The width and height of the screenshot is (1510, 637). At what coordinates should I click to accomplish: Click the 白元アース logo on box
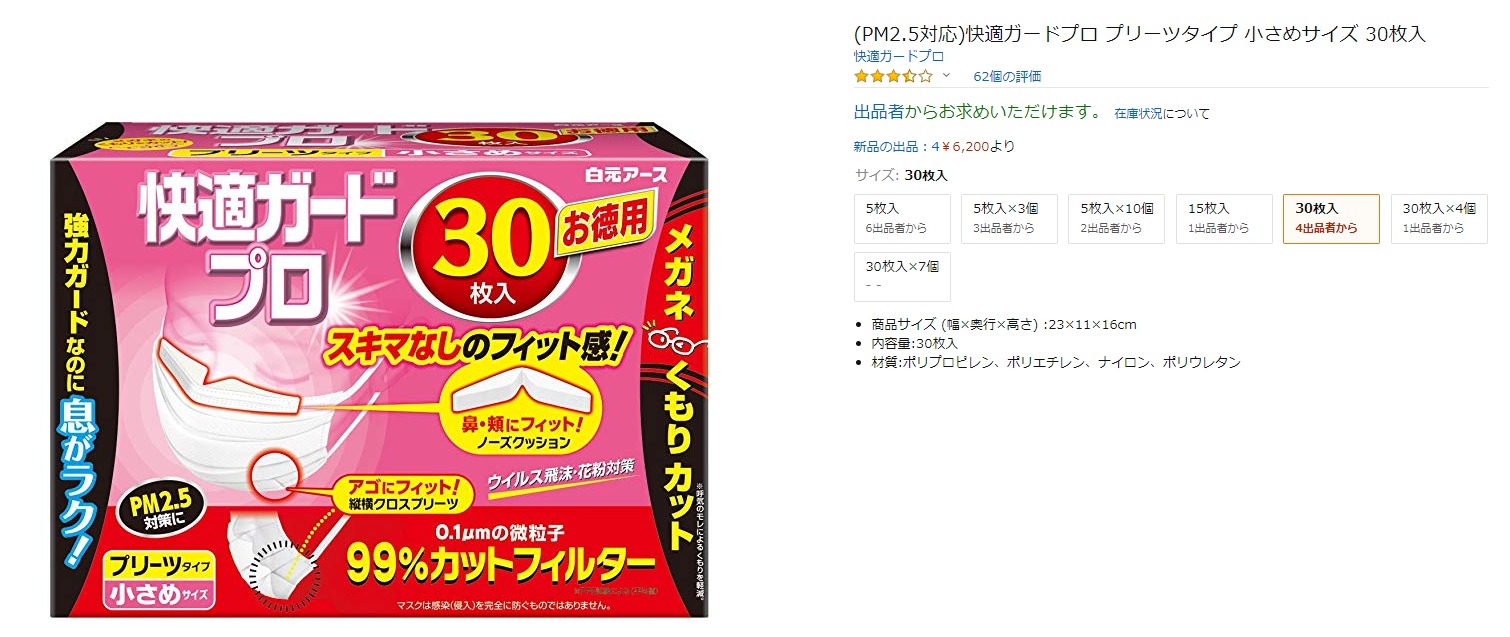pos(626,174)
